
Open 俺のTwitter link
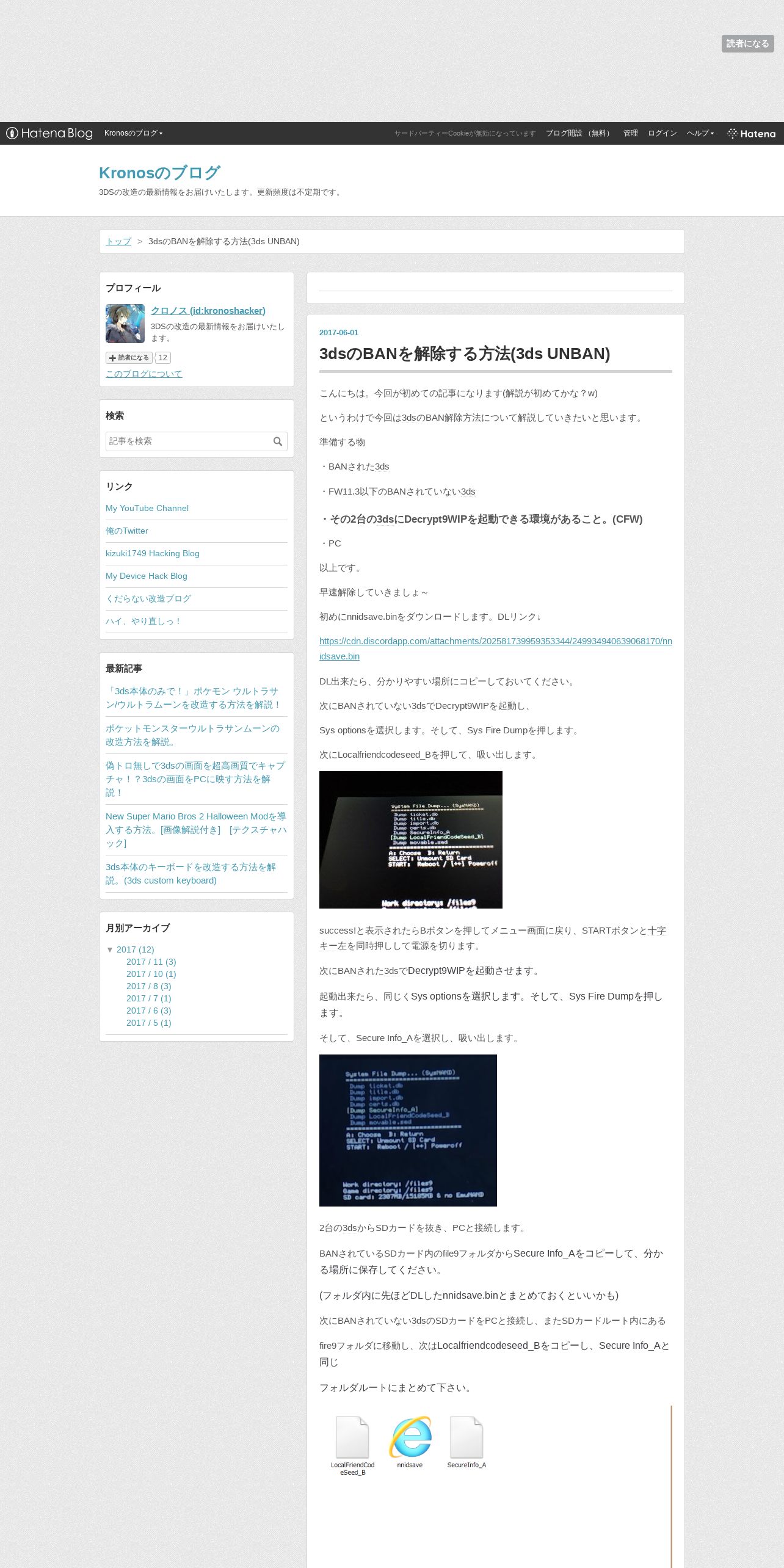[x=127, y=531]
